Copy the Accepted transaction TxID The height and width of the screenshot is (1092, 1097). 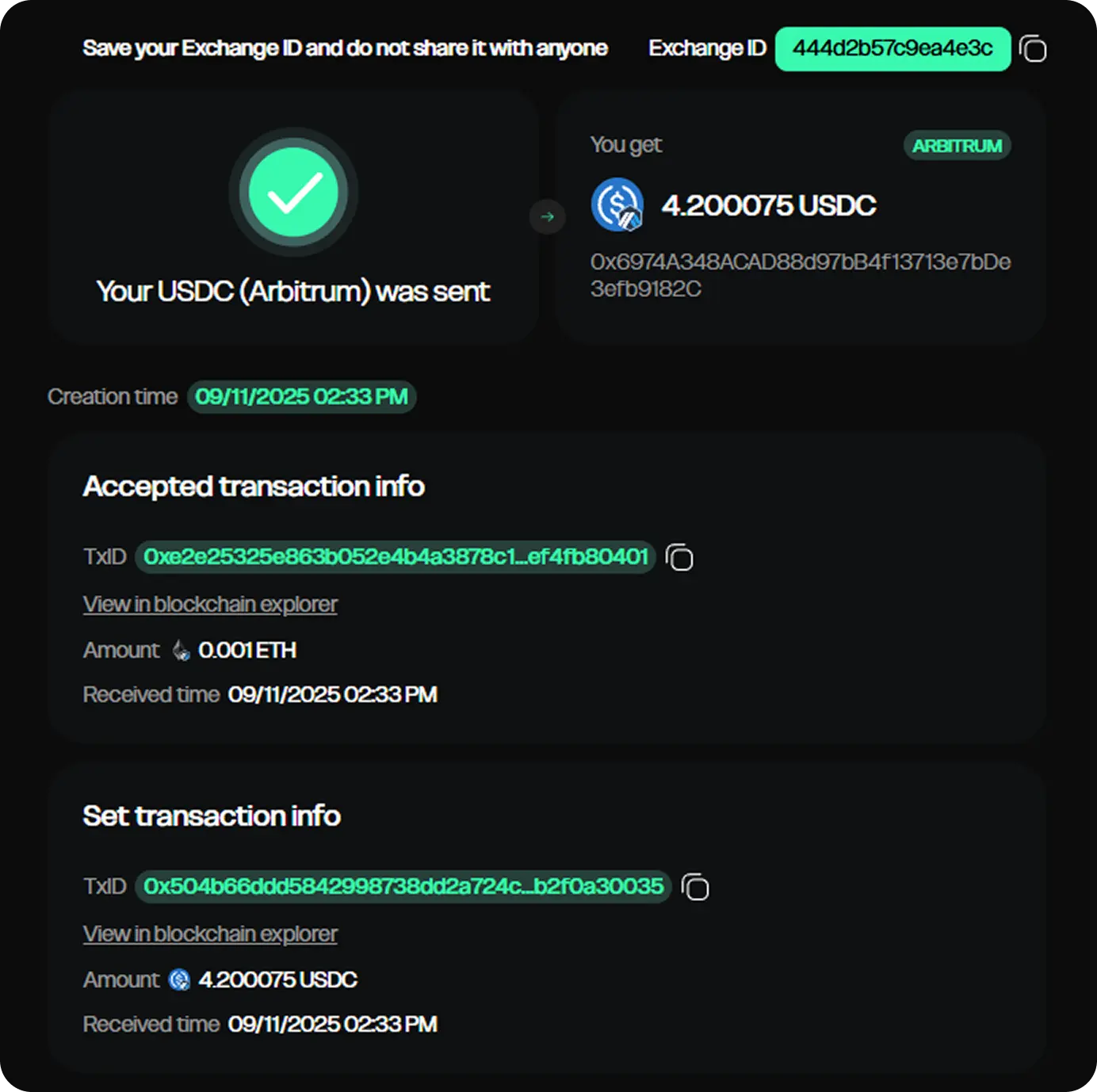pos(679,557)
